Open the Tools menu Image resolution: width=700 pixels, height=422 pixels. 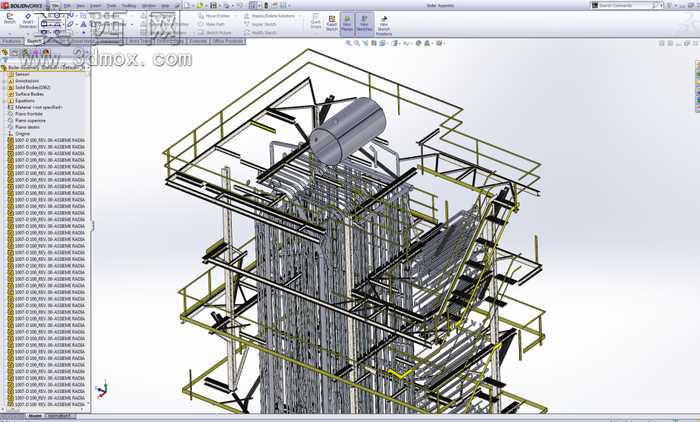tap(111, 5)
